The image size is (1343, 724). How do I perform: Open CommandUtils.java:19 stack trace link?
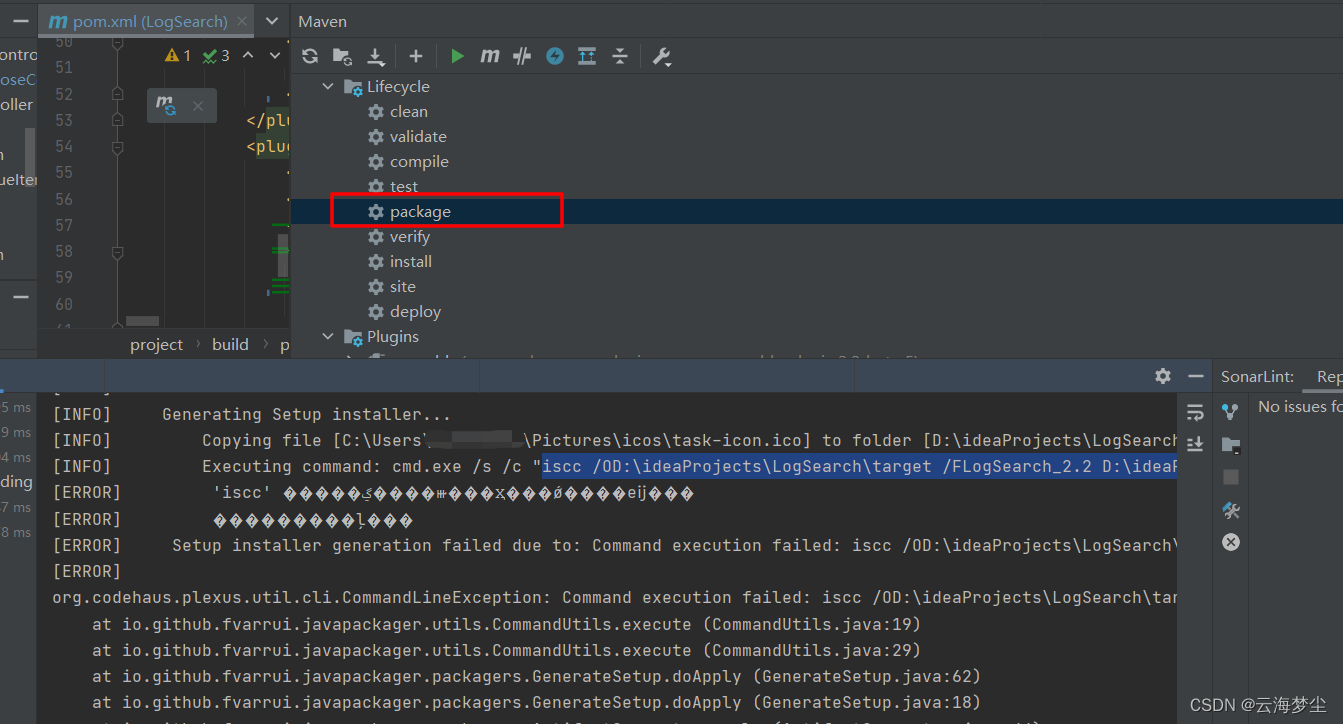[811, 623]
